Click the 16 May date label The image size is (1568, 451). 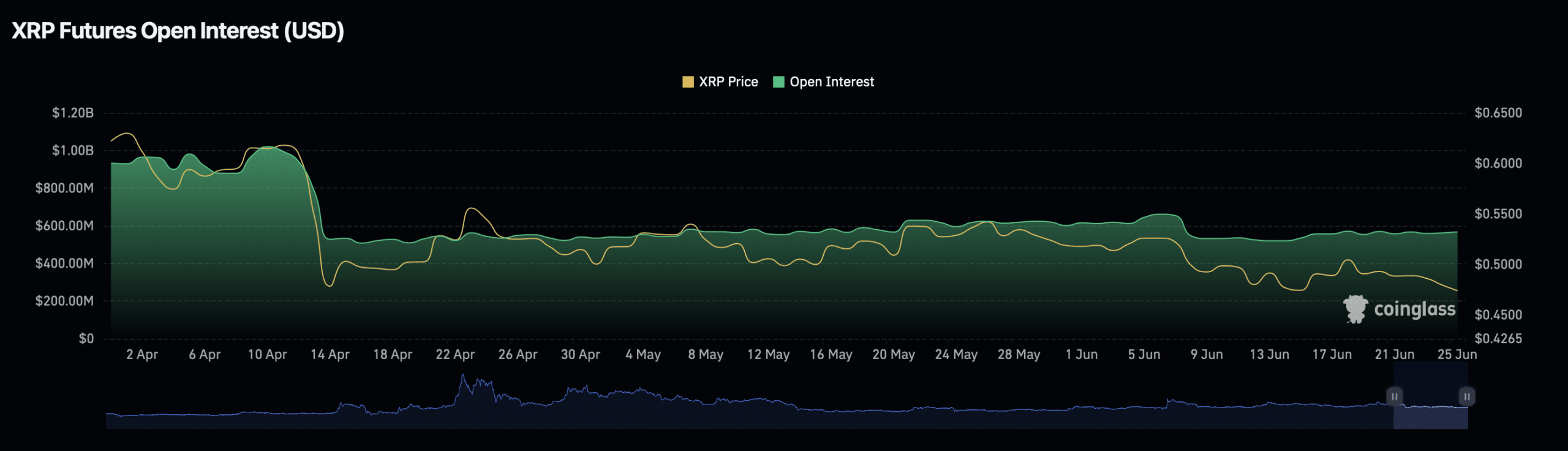point(831,354)
